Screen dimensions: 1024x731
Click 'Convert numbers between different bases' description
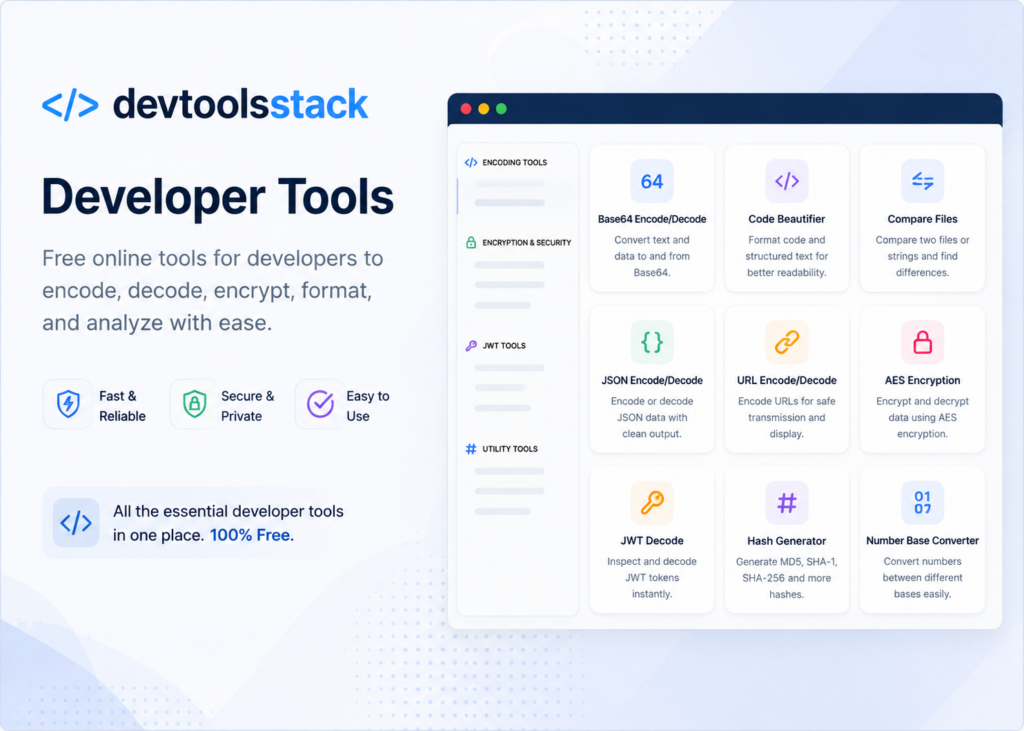point(922,577)
